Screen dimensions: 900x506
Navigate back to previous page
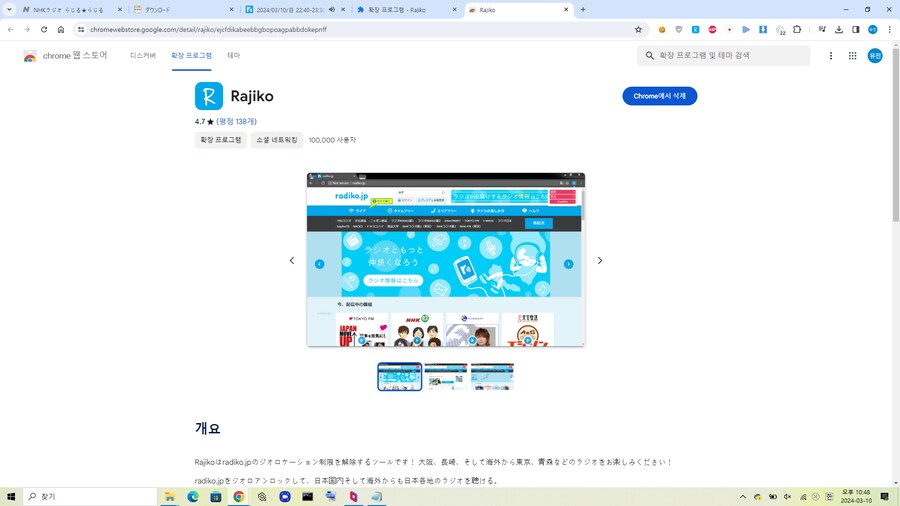(10, 29)
